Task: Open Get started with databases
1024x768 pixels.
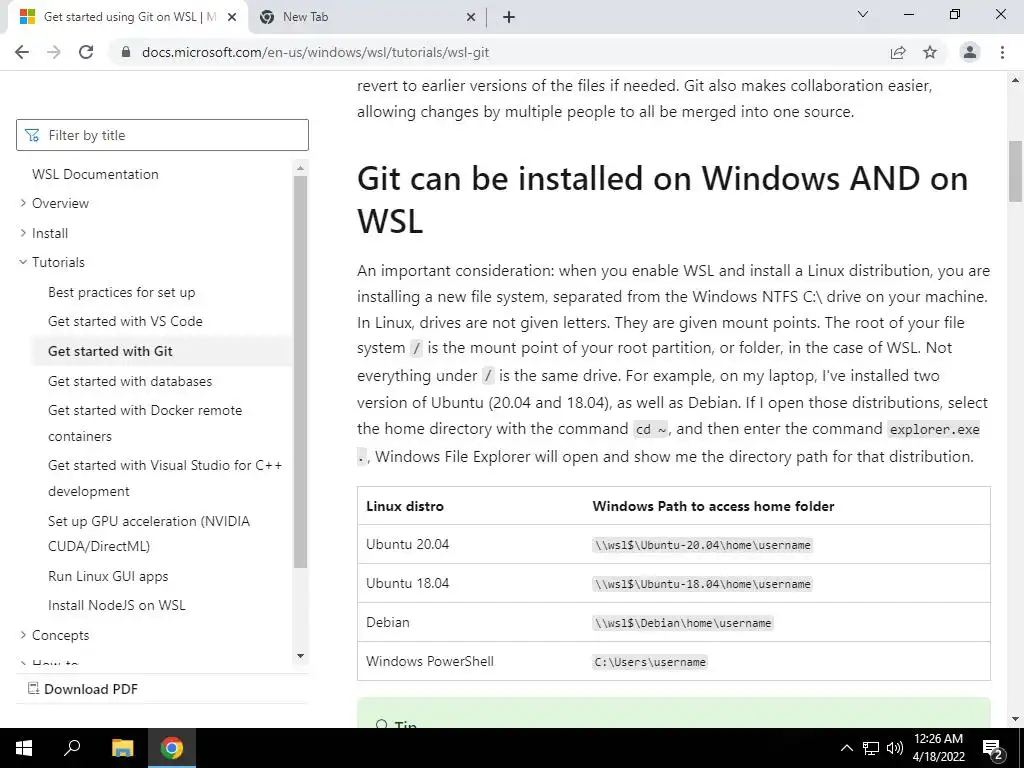Action: [130, 381]
